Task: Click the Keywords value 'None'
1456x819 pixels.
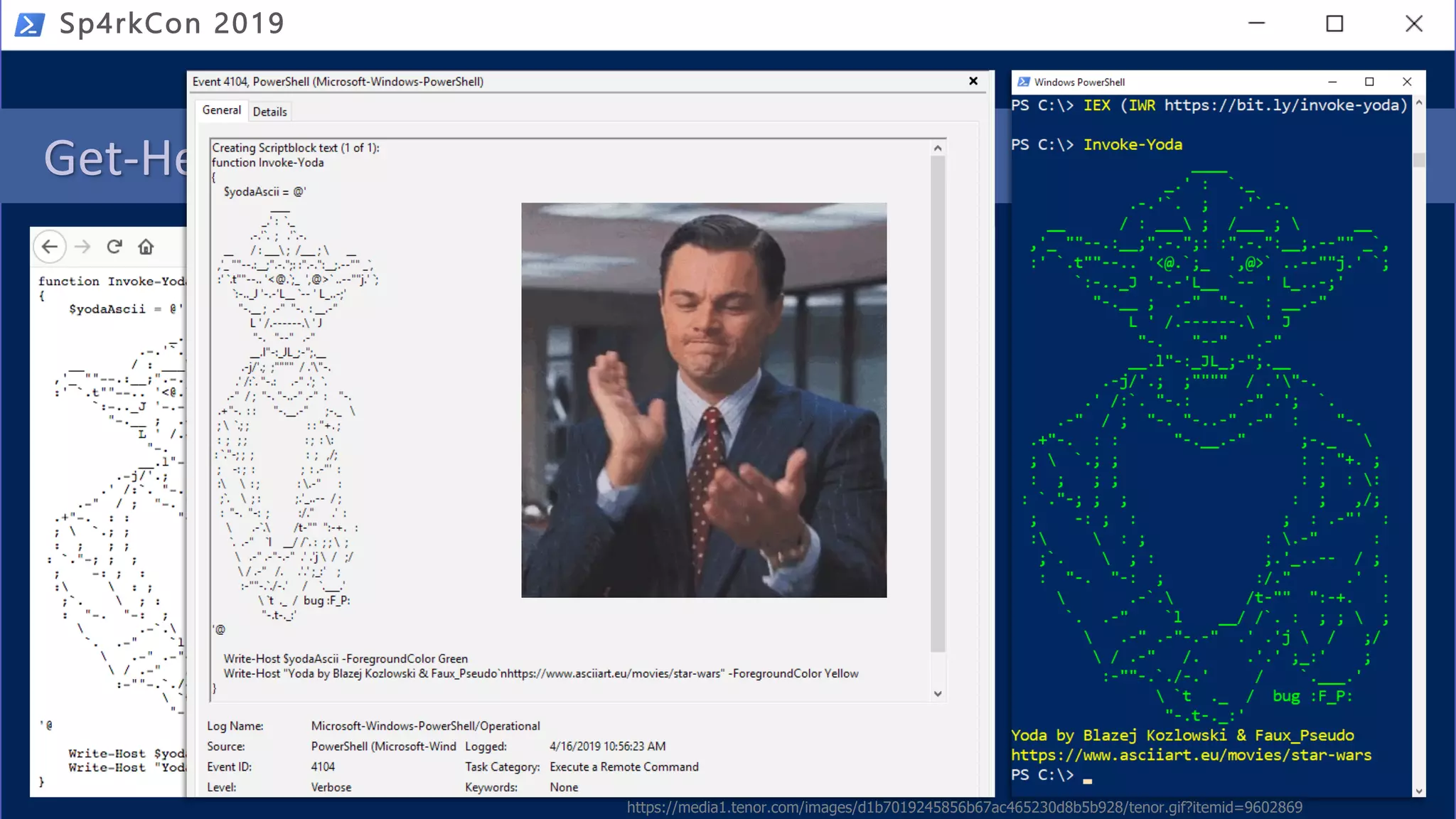Action: [x=564, y=788]
